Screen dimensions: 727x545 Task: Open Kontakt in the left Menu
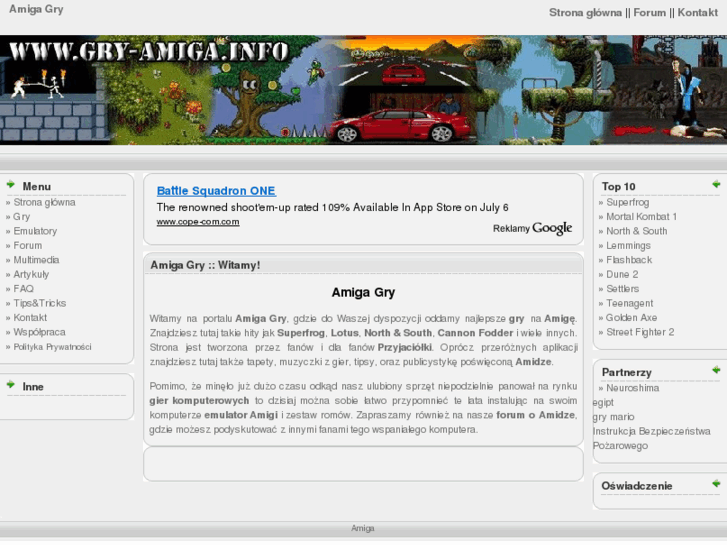point(30,317)
